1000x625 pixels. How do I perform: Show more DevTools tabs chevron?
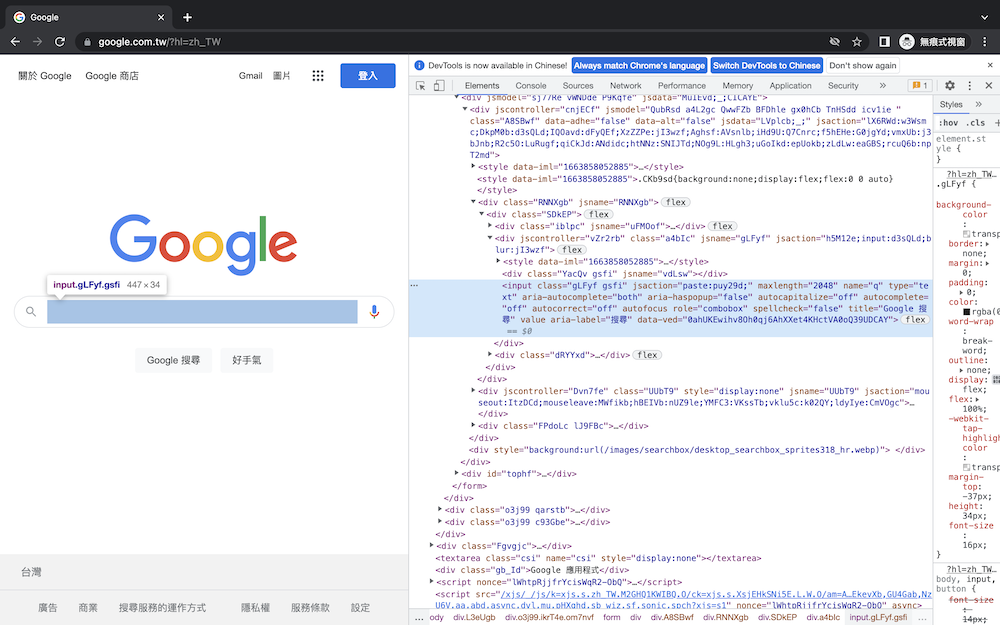click(883, 85)
